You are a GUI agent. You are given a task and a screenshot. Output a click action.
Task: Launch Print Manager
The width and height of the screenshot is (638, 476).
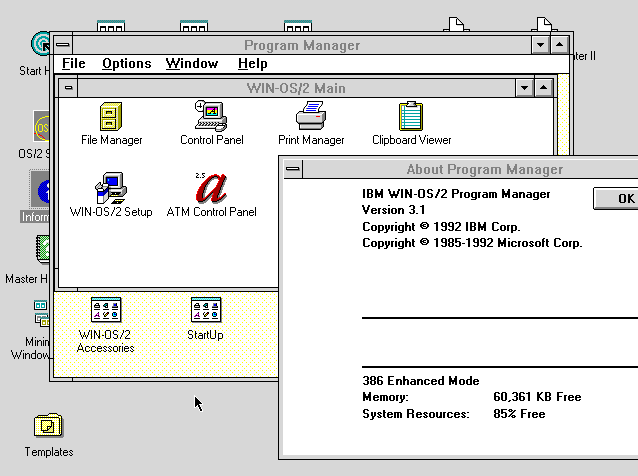coord(311,117)
